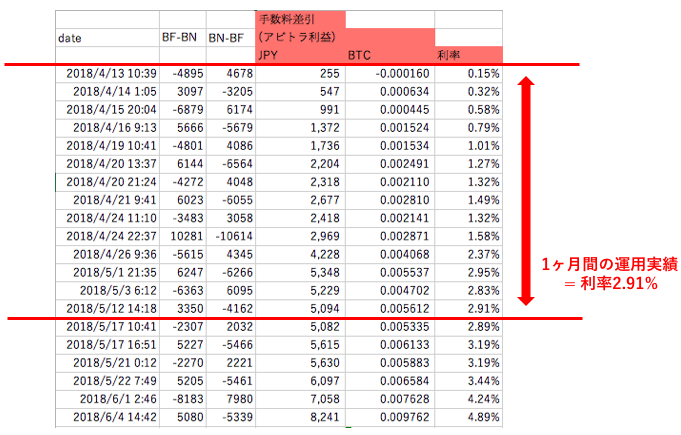Screen dimensions: 681x435
Task: Select date cell 2018/4/21 9:41
Action: click(107, 200)
